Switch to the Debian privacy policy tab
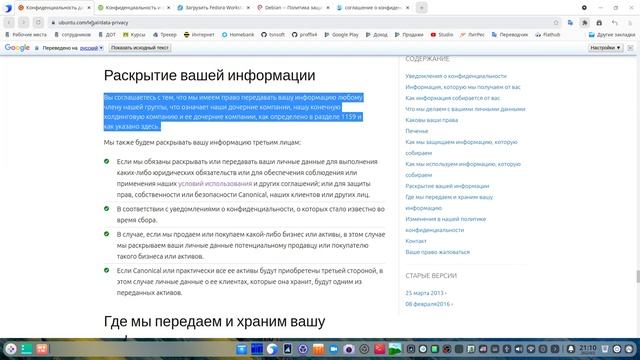Screen dimensions: 640x360 293,8
